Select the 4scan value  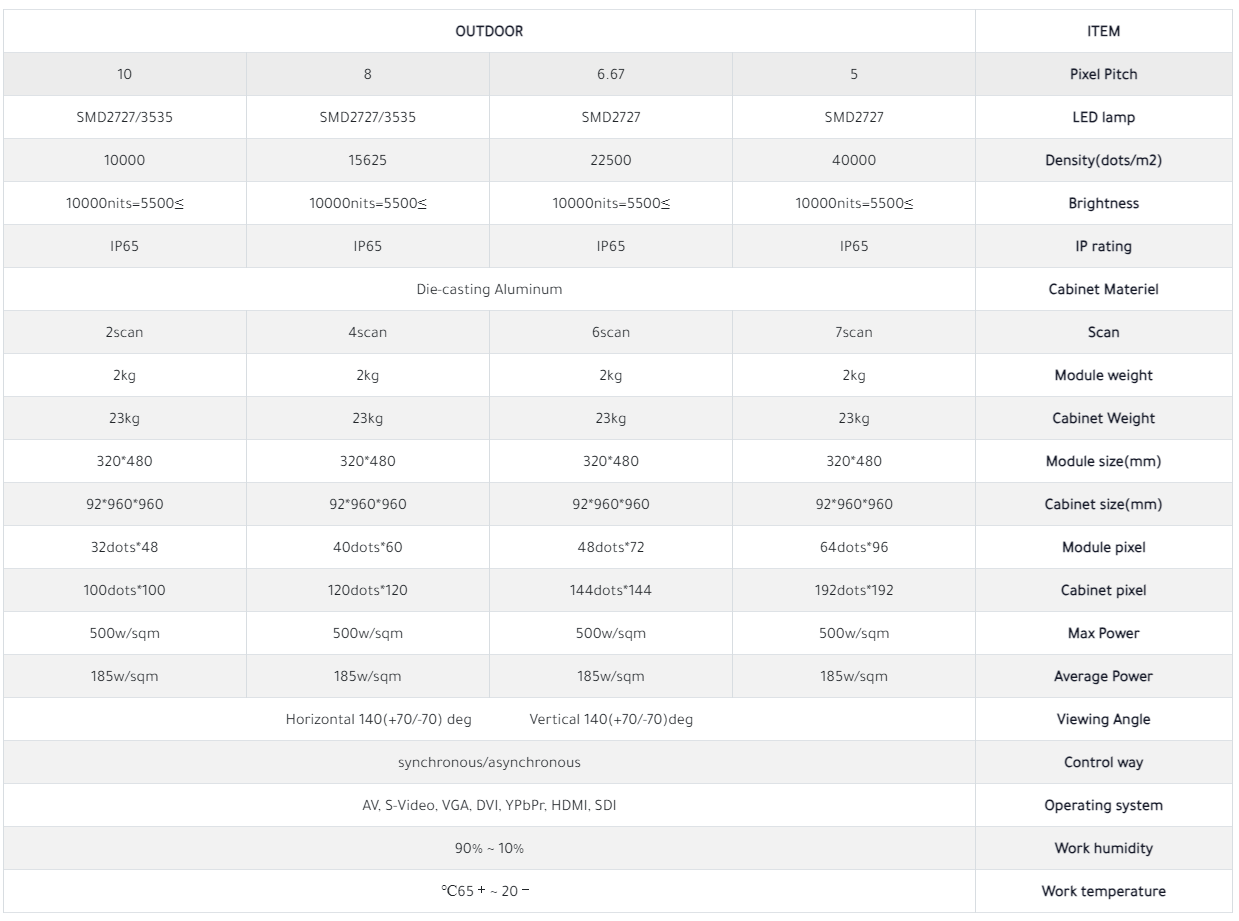coord(368,332)
